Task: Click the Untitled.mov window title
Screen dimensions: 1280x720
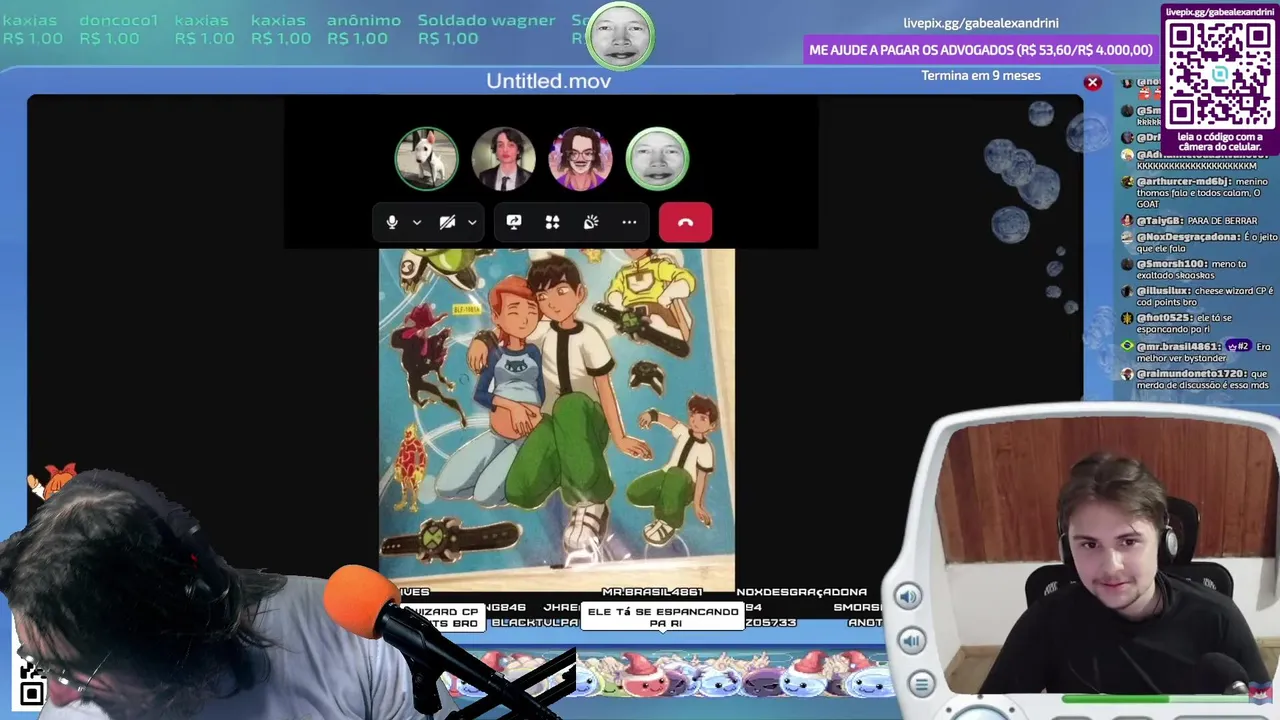Action: [x=548, y=81]
